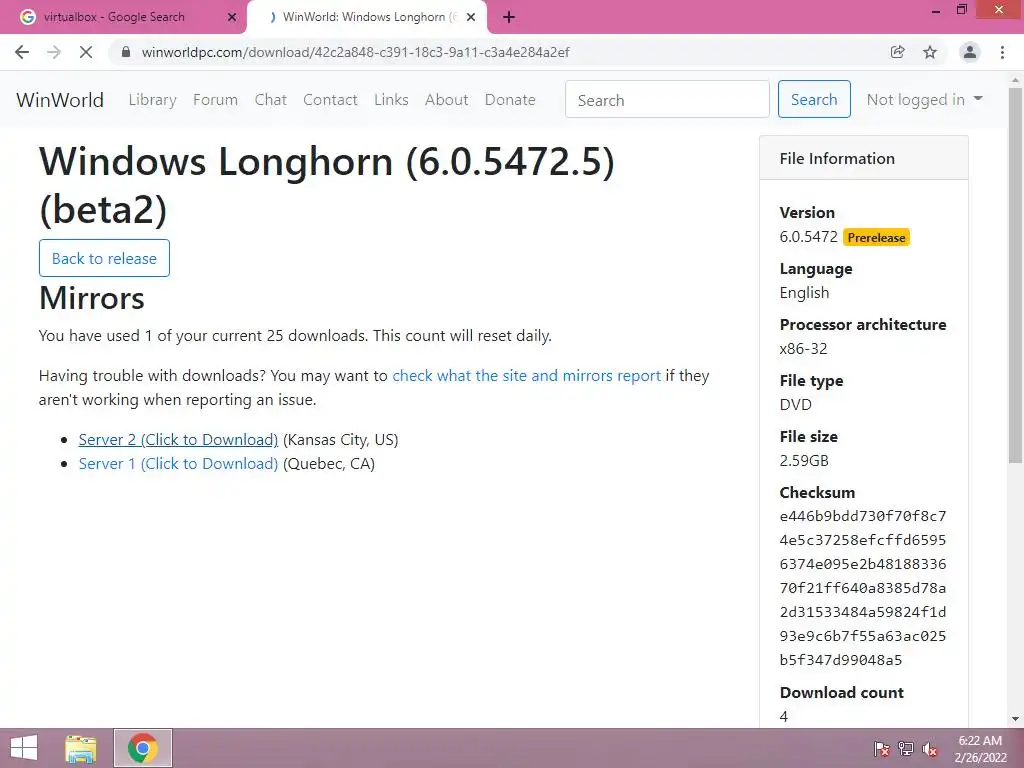Viewport: 1024px width, 768px height.
Task: Click muted volume tray icon
Action: pos(930,749)
